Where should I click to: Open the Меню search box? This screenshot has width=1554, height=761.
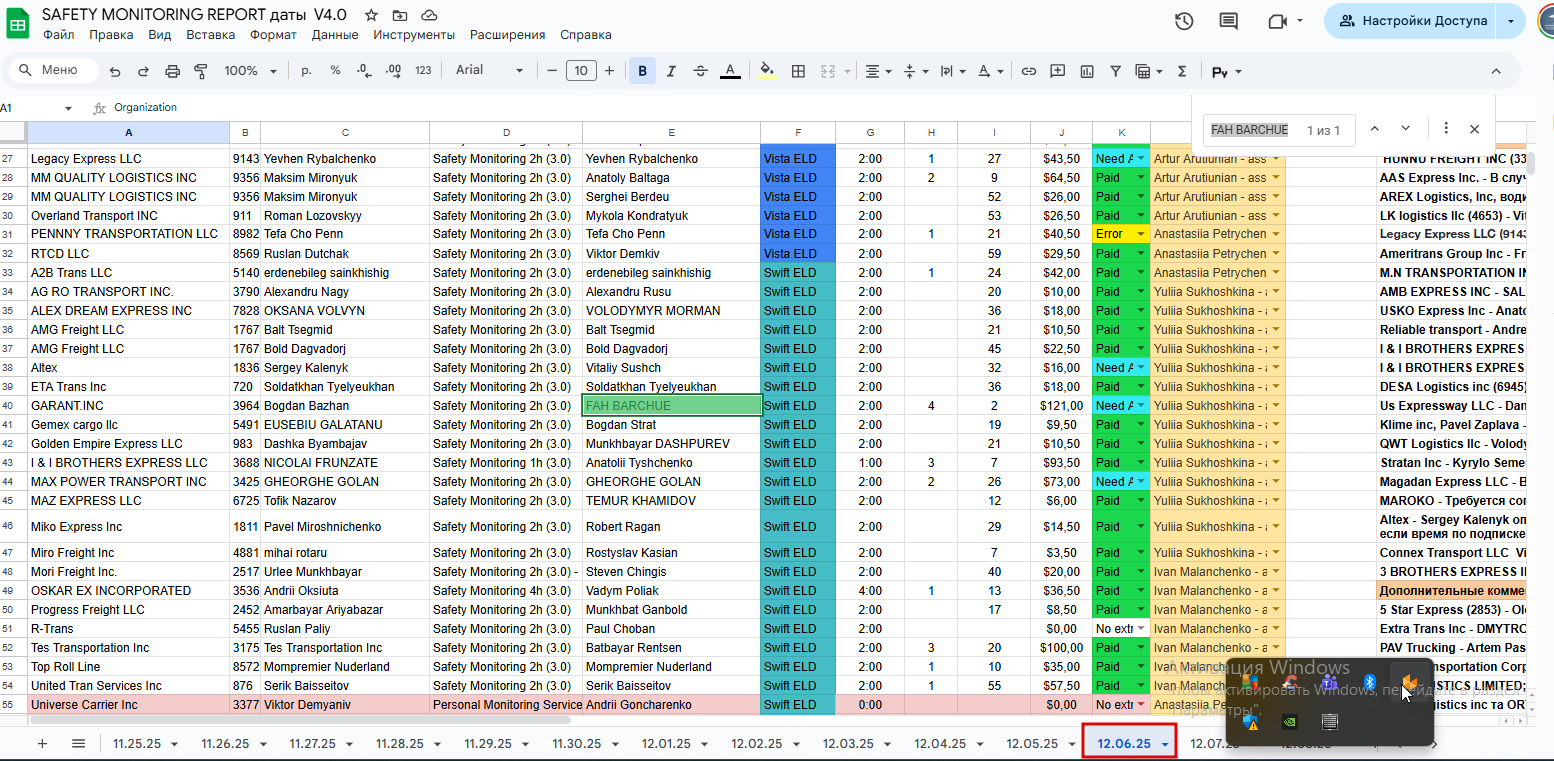pos(54,70)
